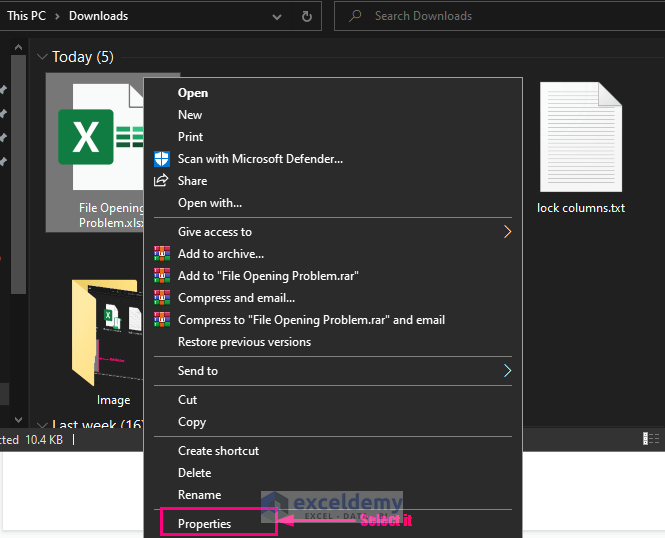The image size is (665, 538).
Task: Click This PC in the breadcrumb path
Action: (x=26, y=16)
